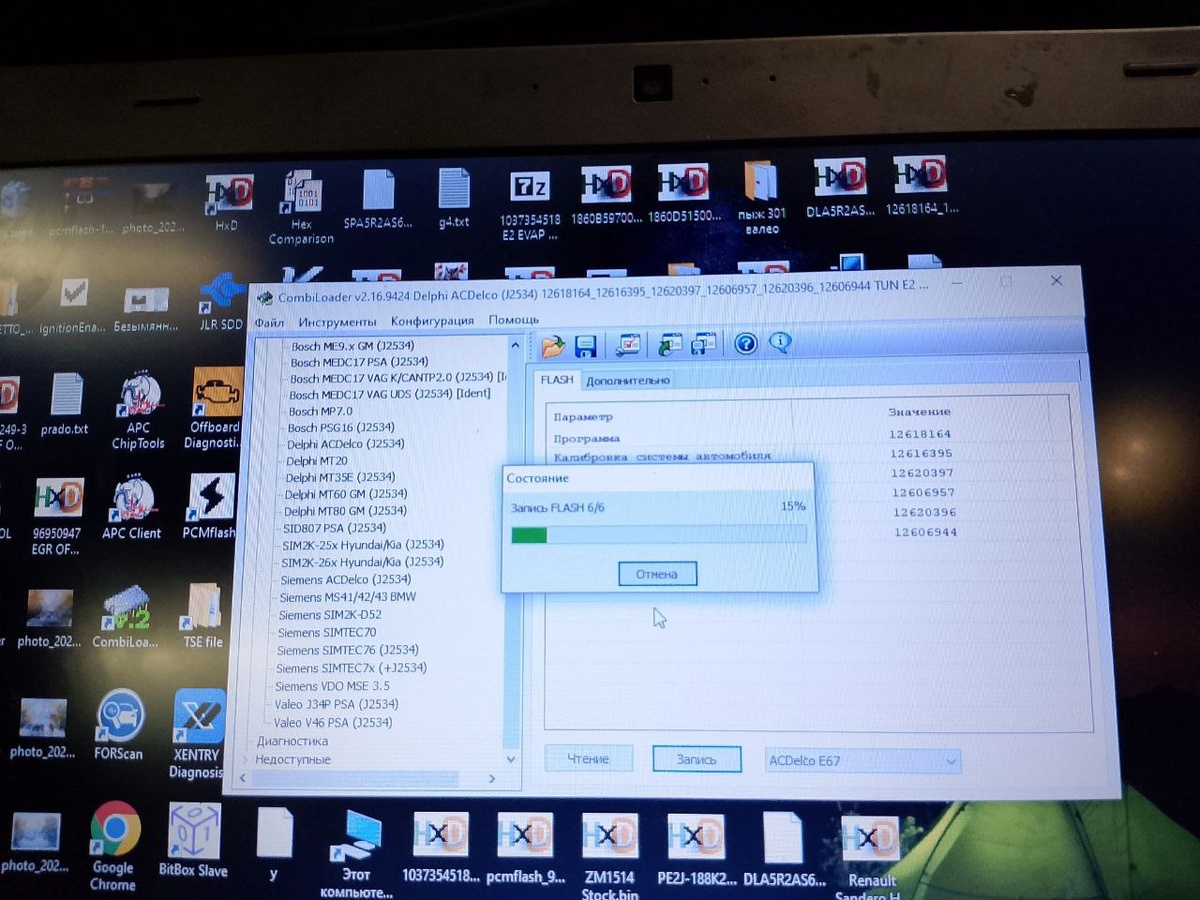Select Bosch MEDC17 PSA (J2534) module
The height and width of the screenshot is (900, 1200).
point(360,362)
